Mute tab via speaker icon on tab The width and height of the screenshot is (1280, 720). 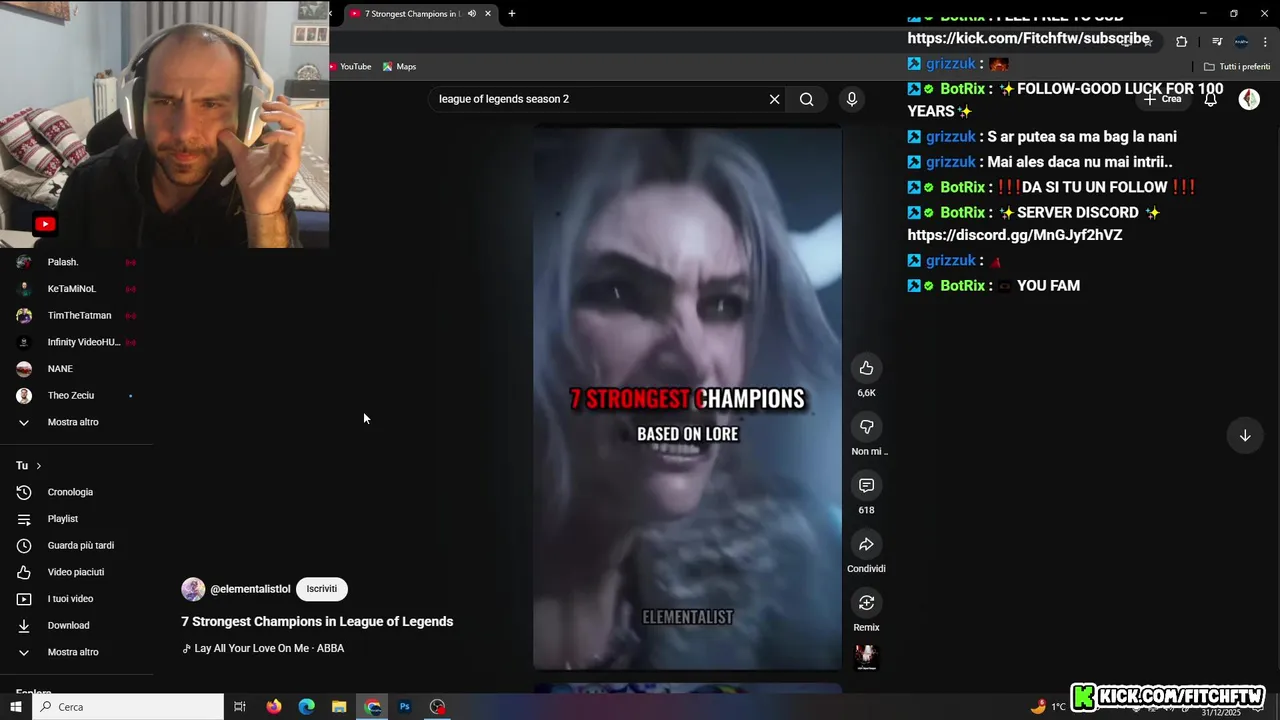pyautogui.click(x=472, y=14)
